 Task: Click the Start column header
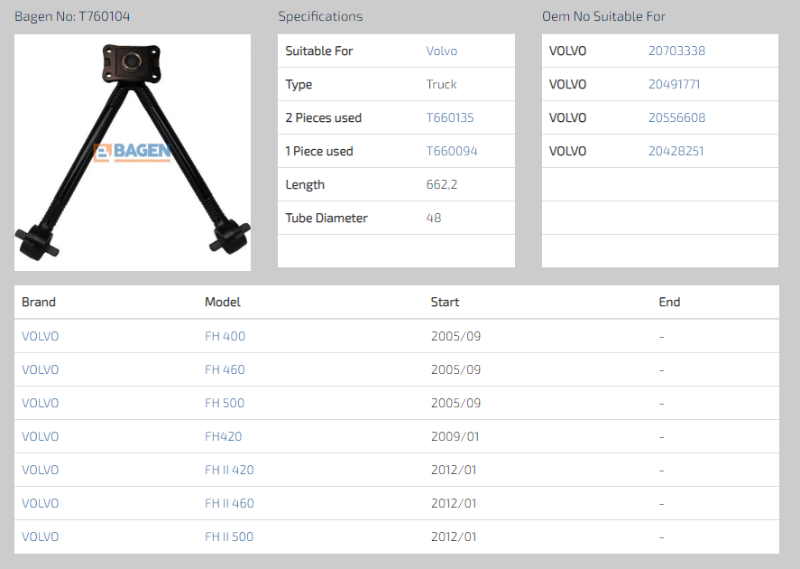(x=445, y=302)
